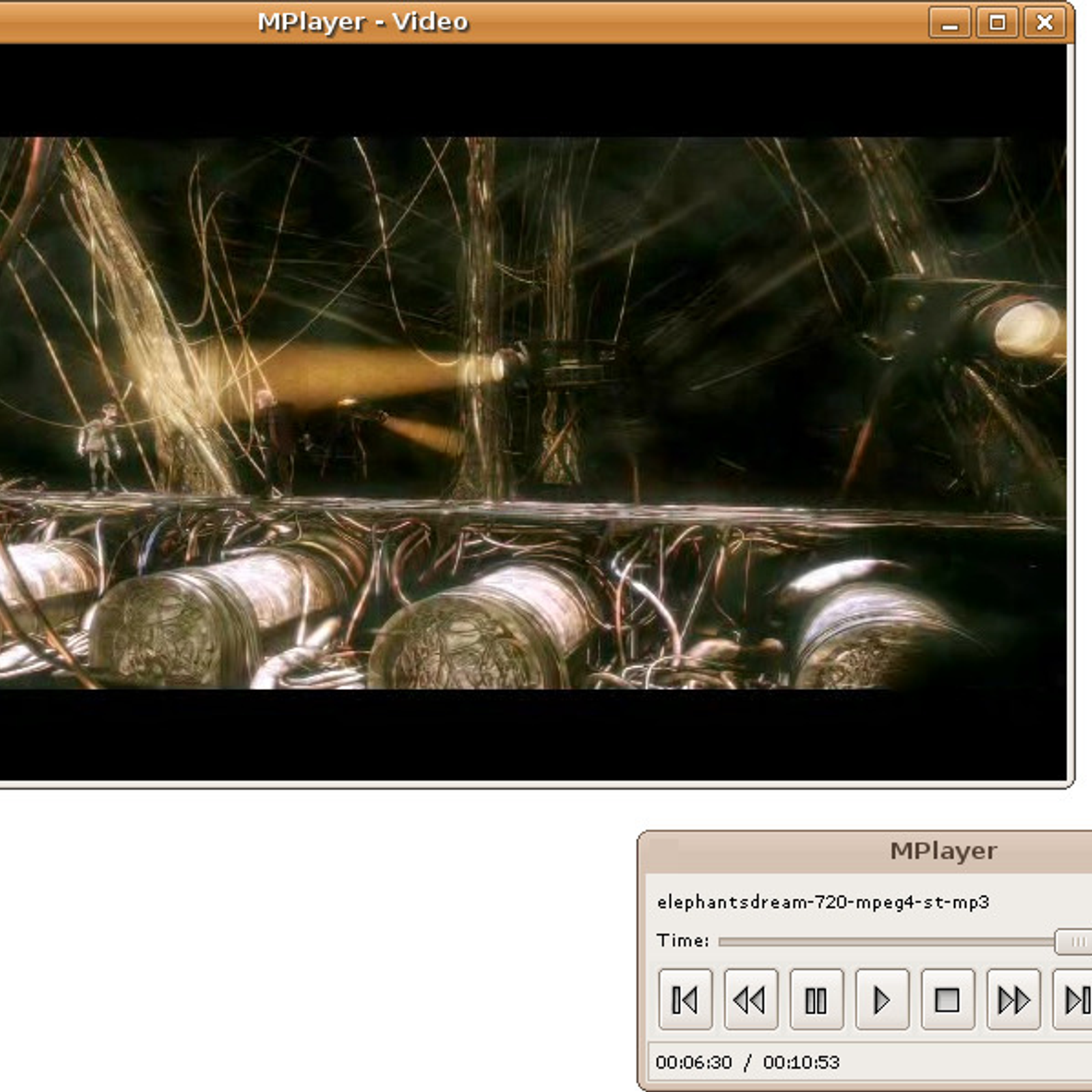This screenshot has width=1092, height=1092.
Task: Skip to previous track in MPlayer
Action: 685,1000
